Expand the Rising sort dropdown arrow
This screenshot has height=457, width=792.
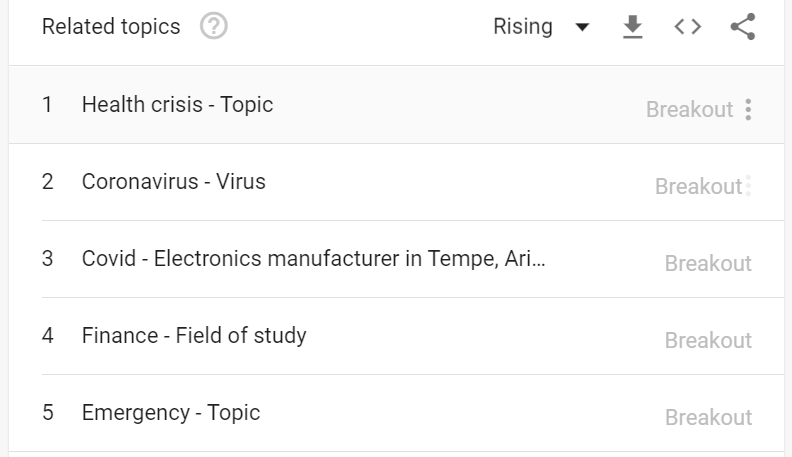tap(583, 28)
